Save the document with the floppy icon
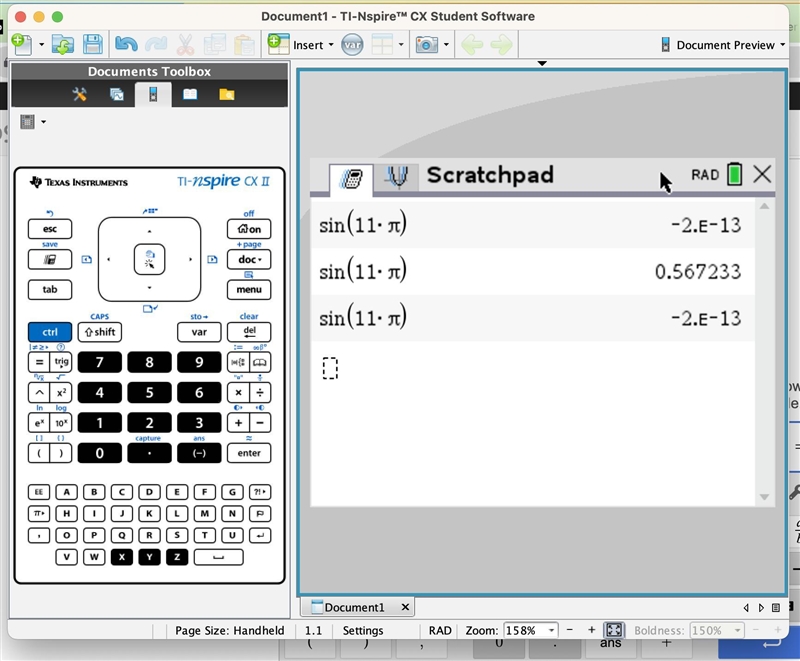The width and height of the screenshot is (800, 661). click(x=92, y=45)
